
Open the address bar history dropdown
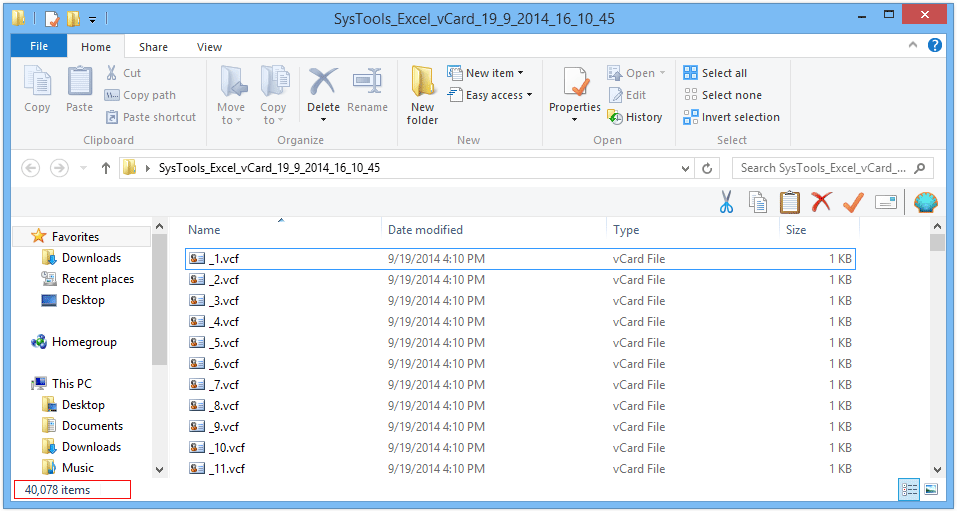(x=685, y=169)
